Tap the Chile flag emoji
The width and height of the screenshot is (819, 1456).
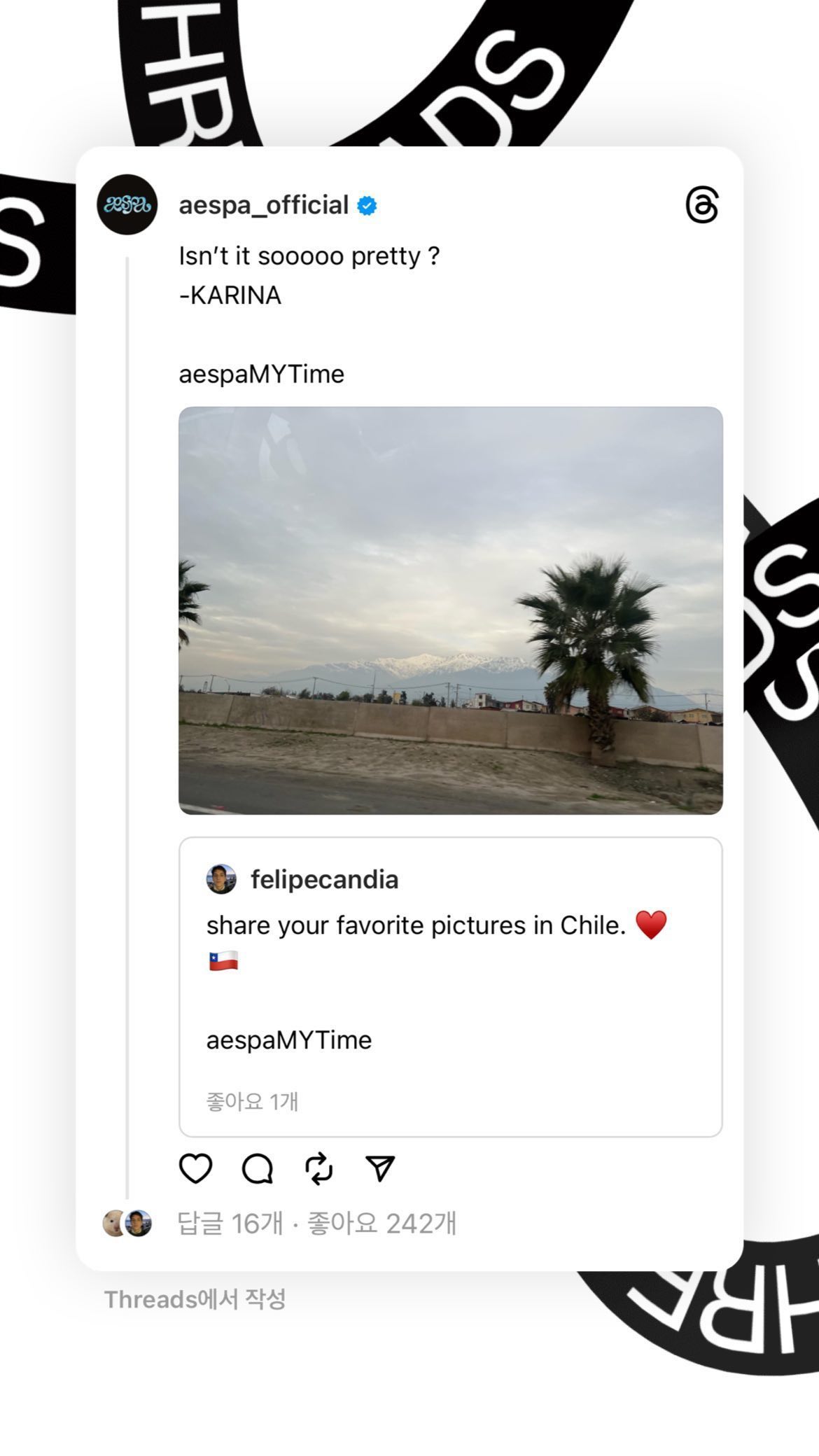(223, 961)
